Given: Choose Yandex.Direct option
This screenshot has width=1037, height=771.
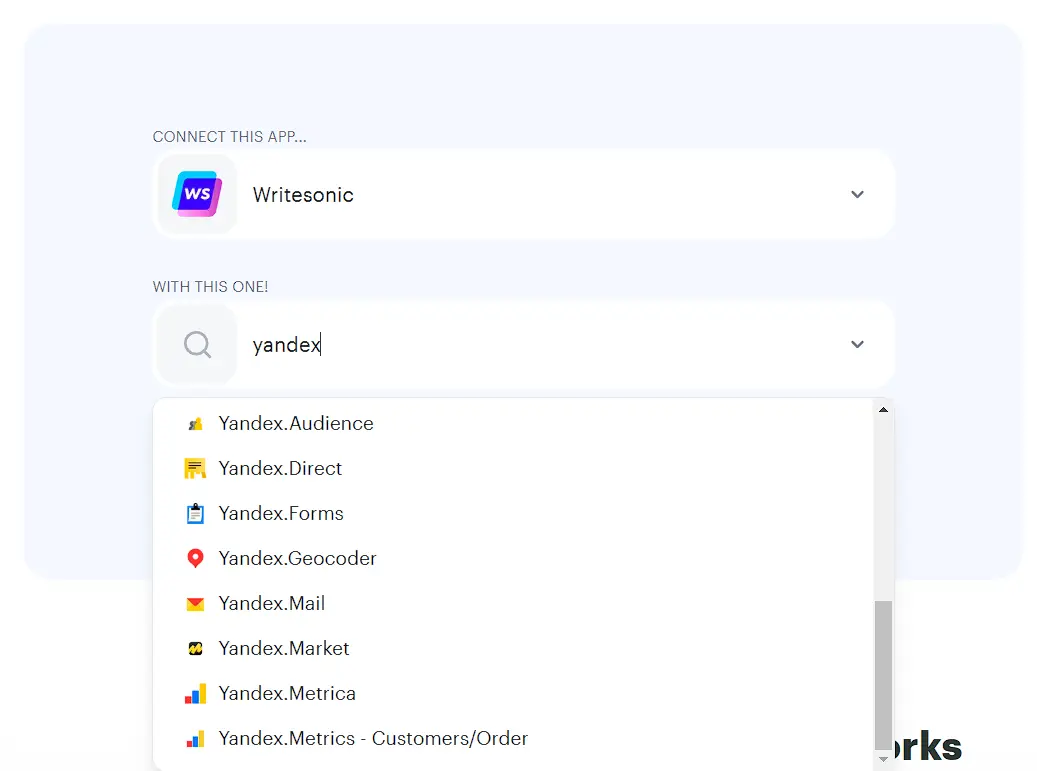Looking at the screenshot, I should coord(513,468).
